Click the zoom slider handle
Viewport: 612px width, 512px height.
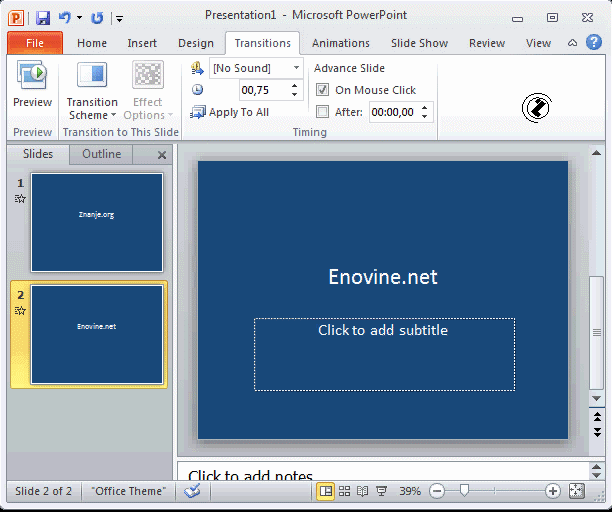(x=464, y=491)
